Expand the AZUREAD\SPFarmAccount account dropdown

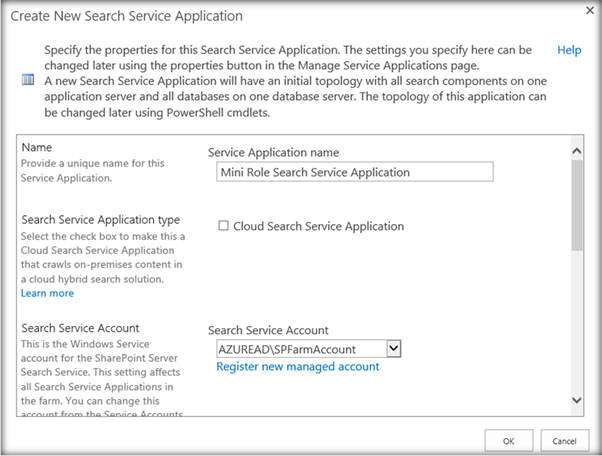click(393, 348)
